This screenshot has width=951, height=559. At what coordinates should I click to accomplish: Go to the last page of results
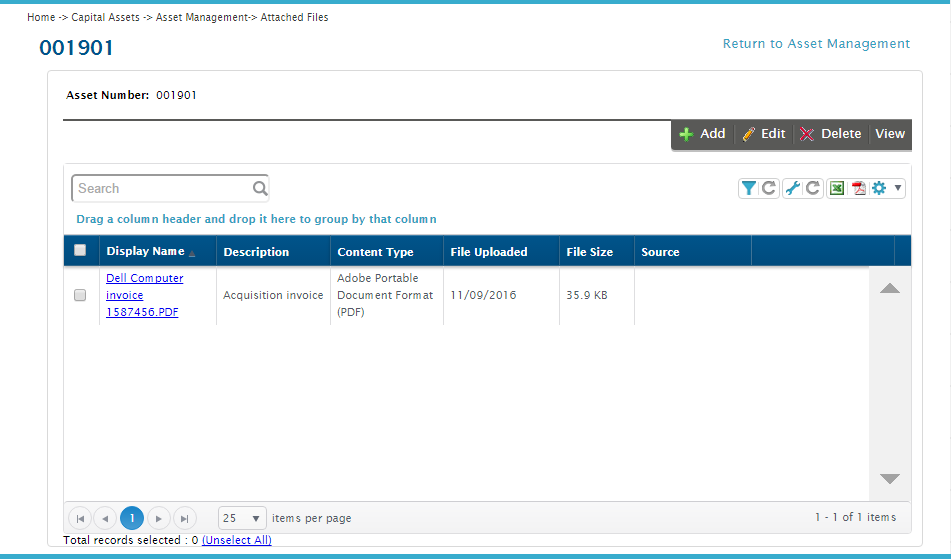184,518
